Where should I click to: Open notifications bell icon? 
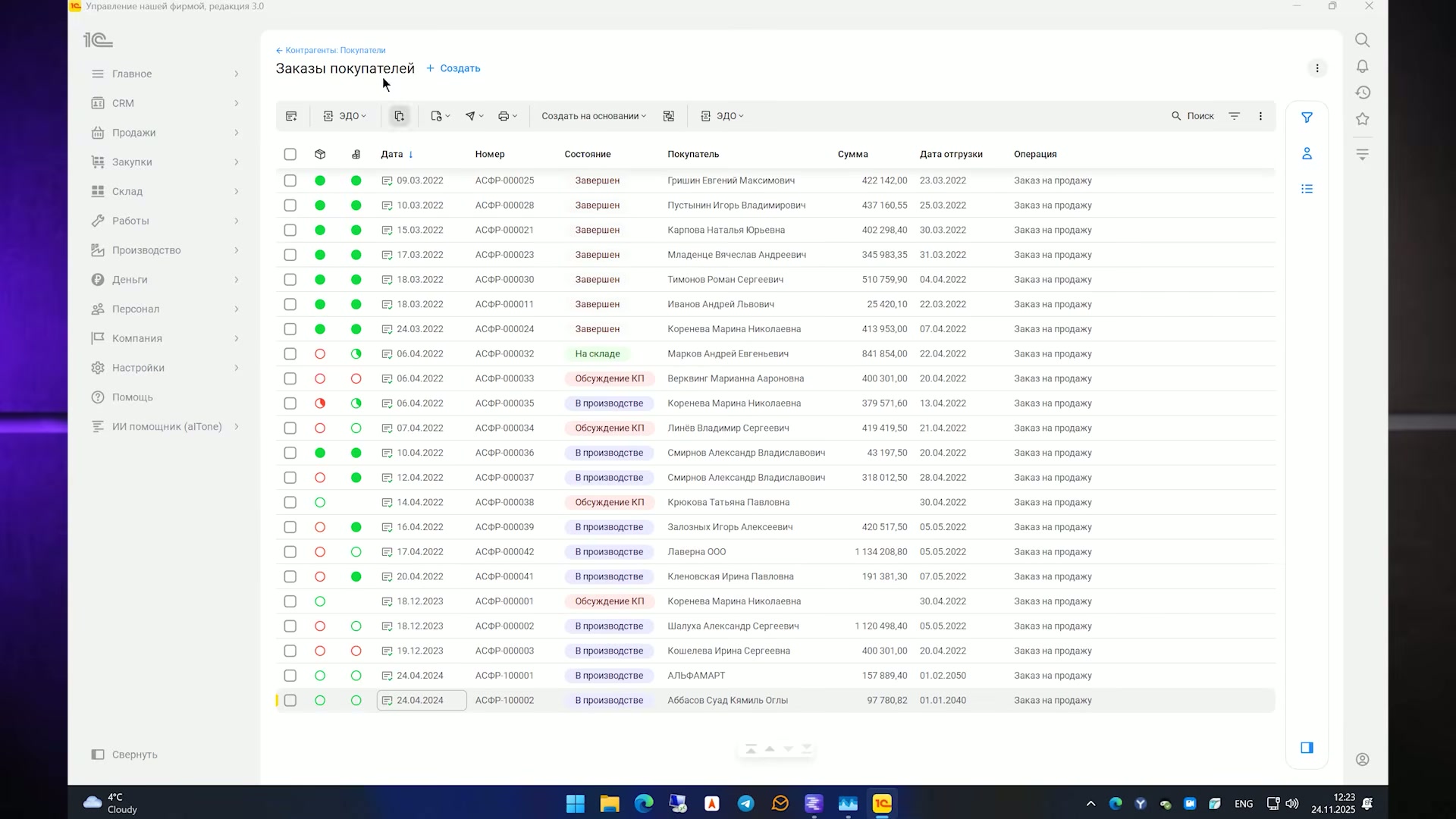(x=1362, y=67)
